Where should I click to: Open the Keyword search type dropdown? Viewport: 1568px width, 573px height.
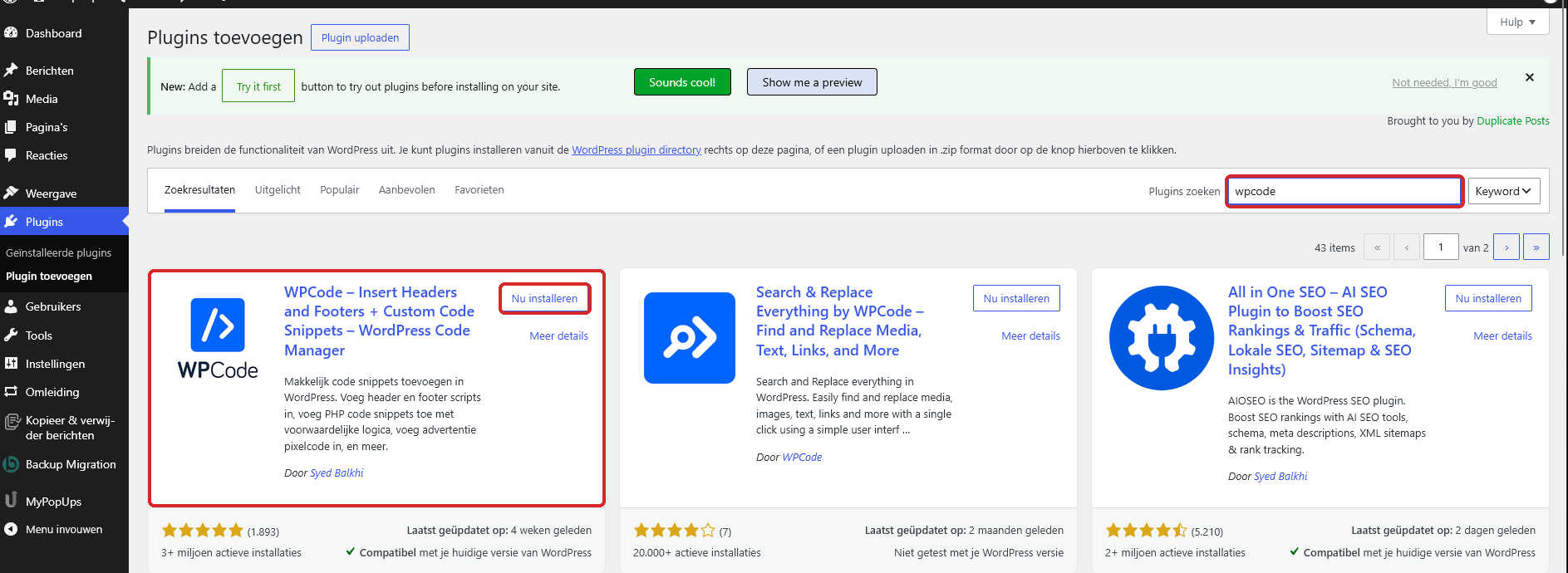[x=1504, y=191]
